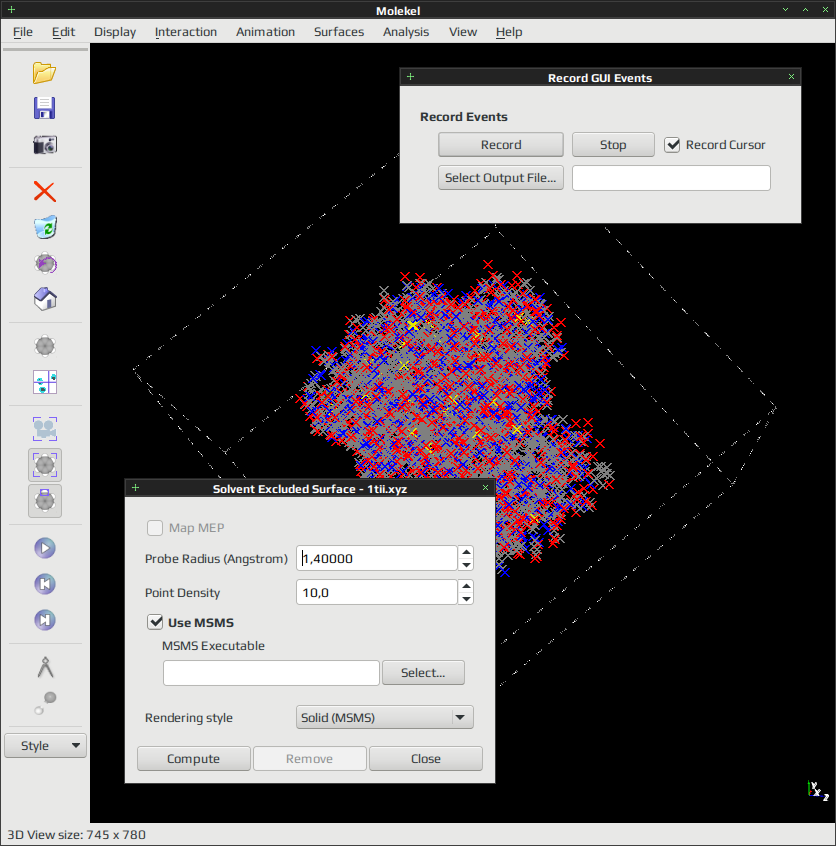Viewport: 836px width, 846px height.
Task: Click the MSMS Executable path field
Action: coord(271,673)
